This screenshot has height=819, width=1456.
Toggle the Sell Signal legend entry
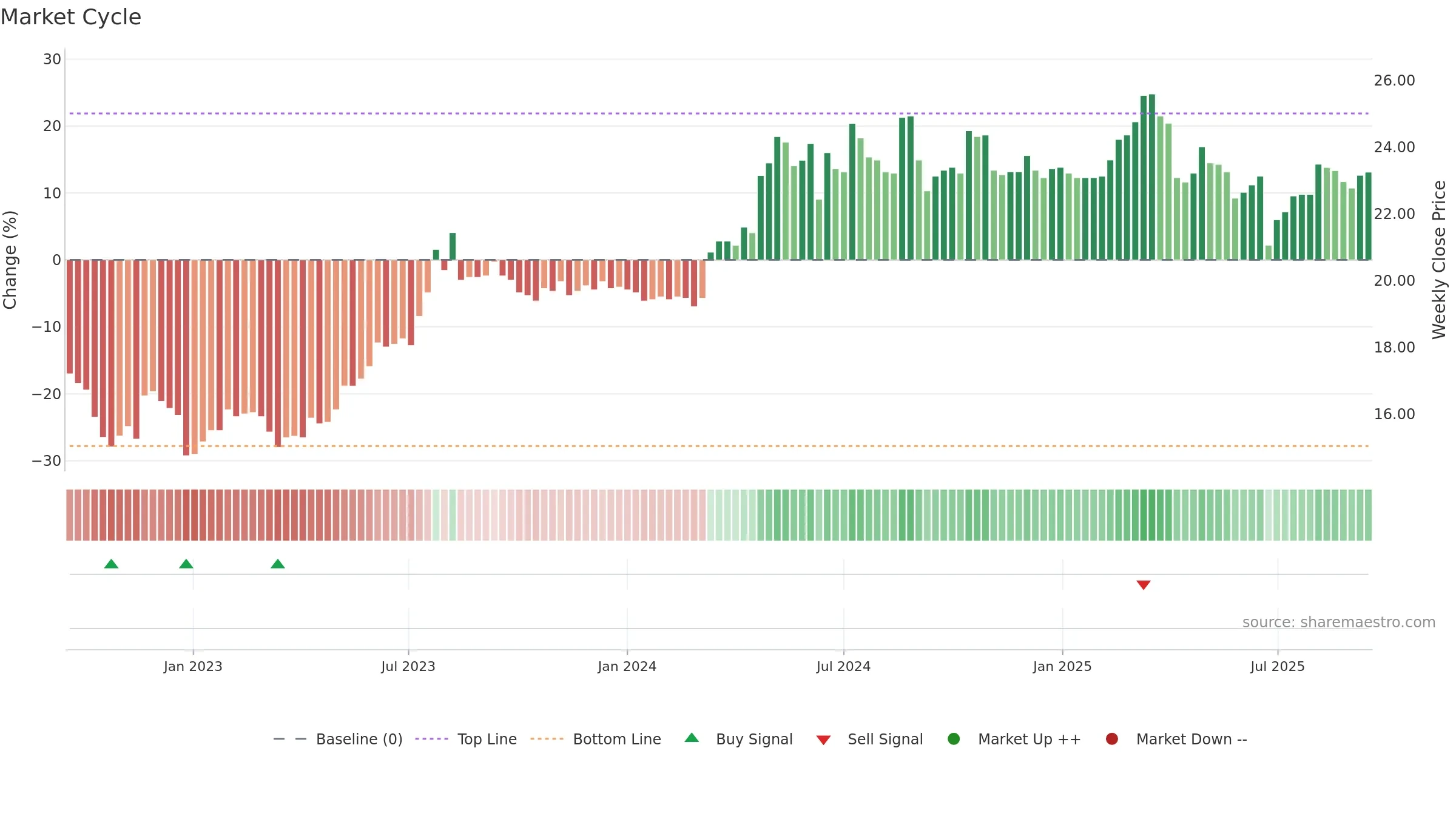[x=869, y=739]
